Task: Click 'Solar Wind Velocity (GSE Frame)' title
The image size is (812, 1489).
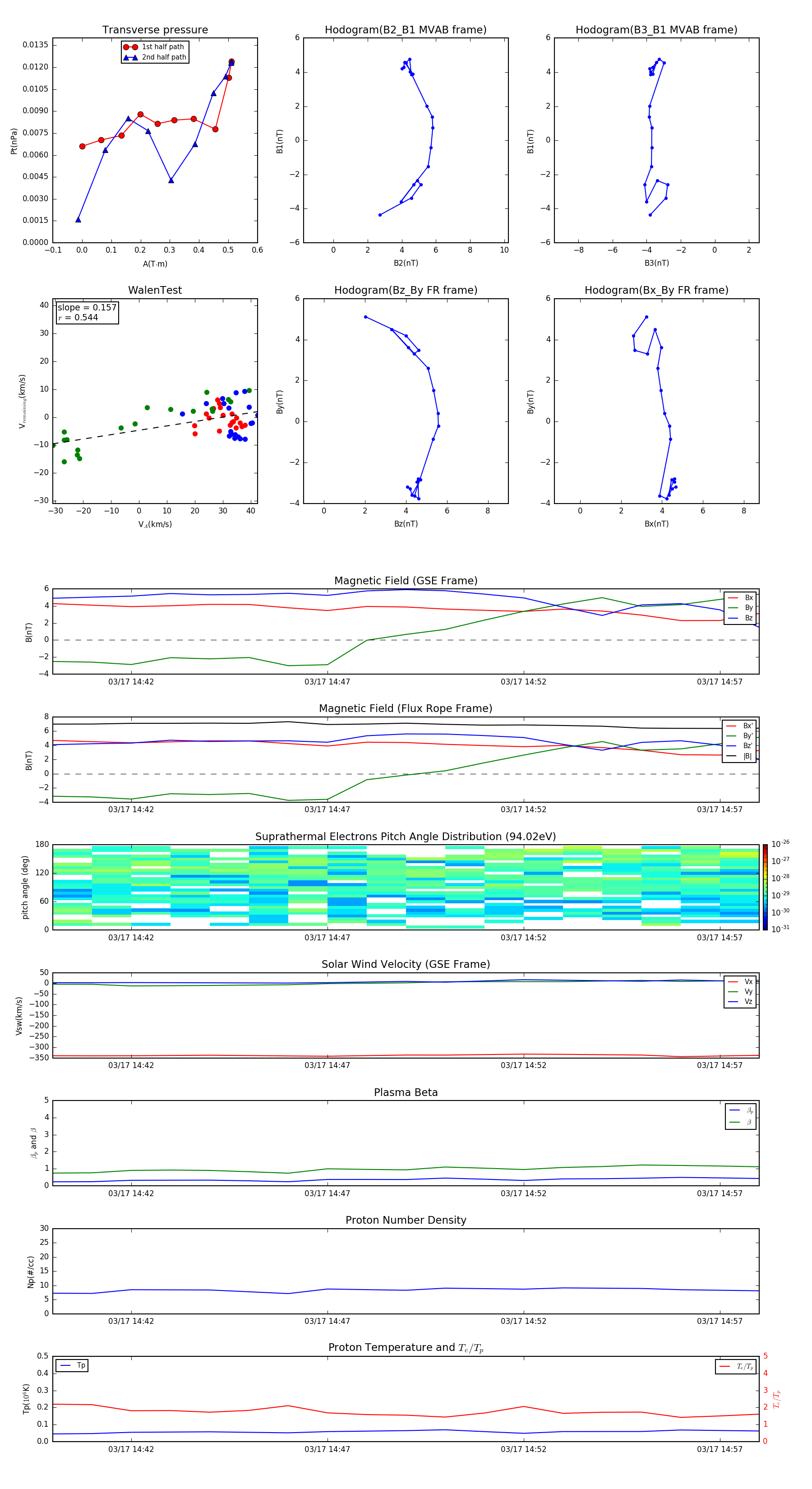Action: pos(406,964)
